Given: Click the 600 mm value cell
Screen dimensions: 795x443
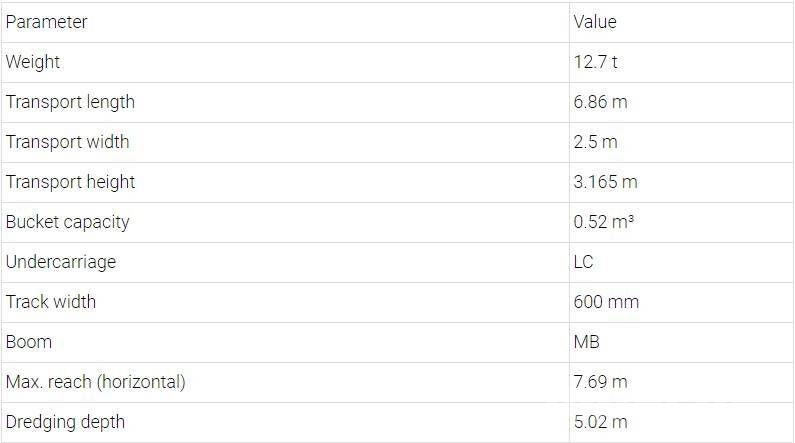Looking at the screenshot, I should tap(606, 302).
